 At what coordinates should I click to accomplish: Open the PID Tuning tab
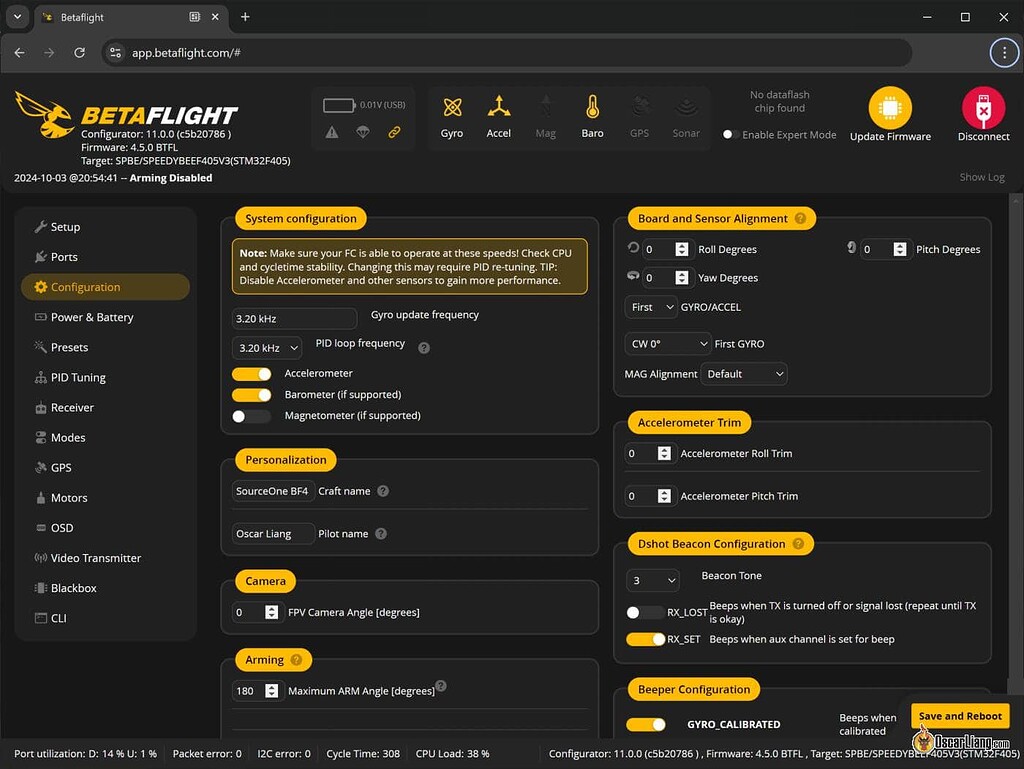105,377
